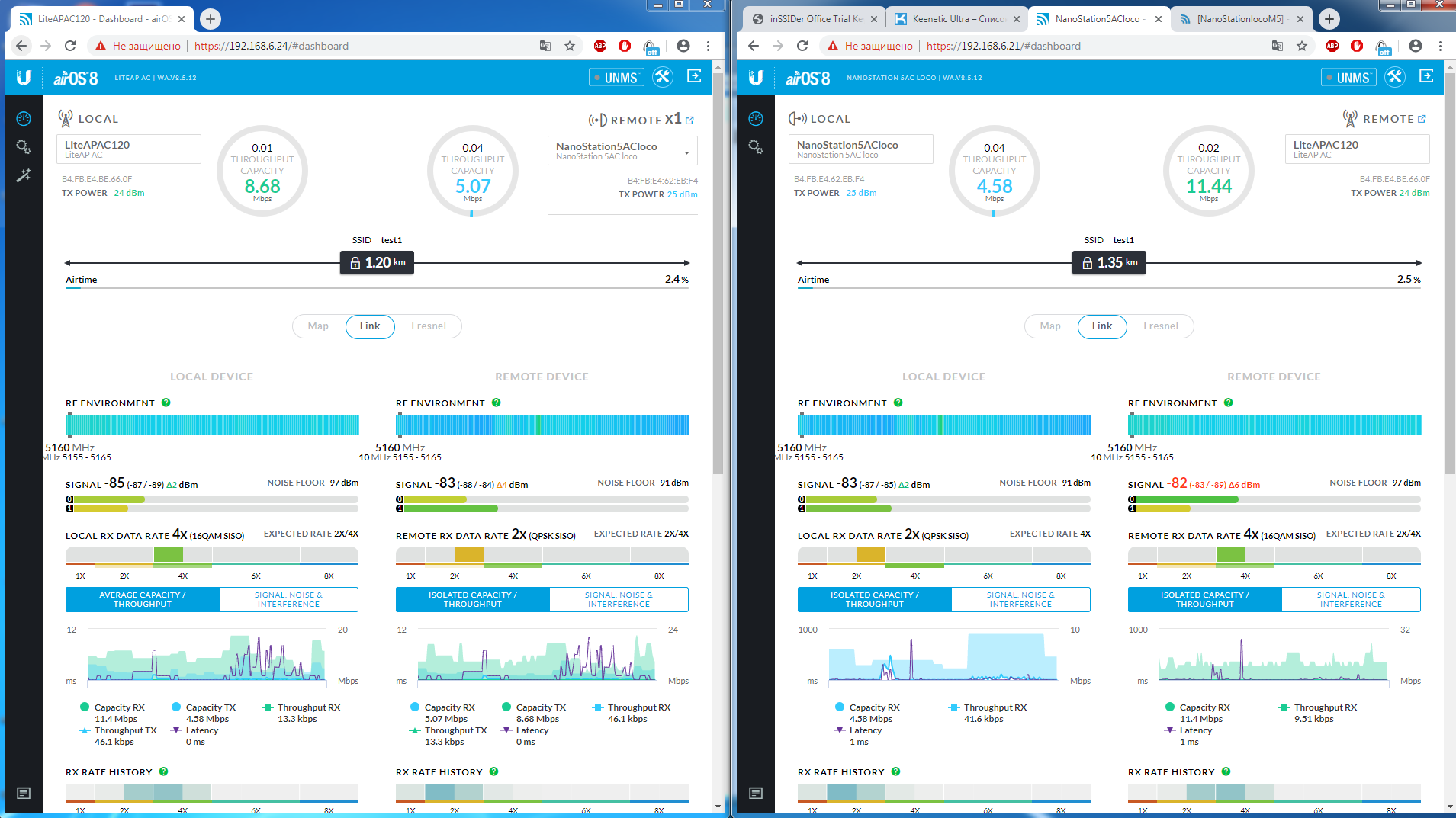1456x818 pixels.
Task: Expand NanoStation5ACloco remote station dropdown
Action: pyautogui.click(x=622, y=150)
